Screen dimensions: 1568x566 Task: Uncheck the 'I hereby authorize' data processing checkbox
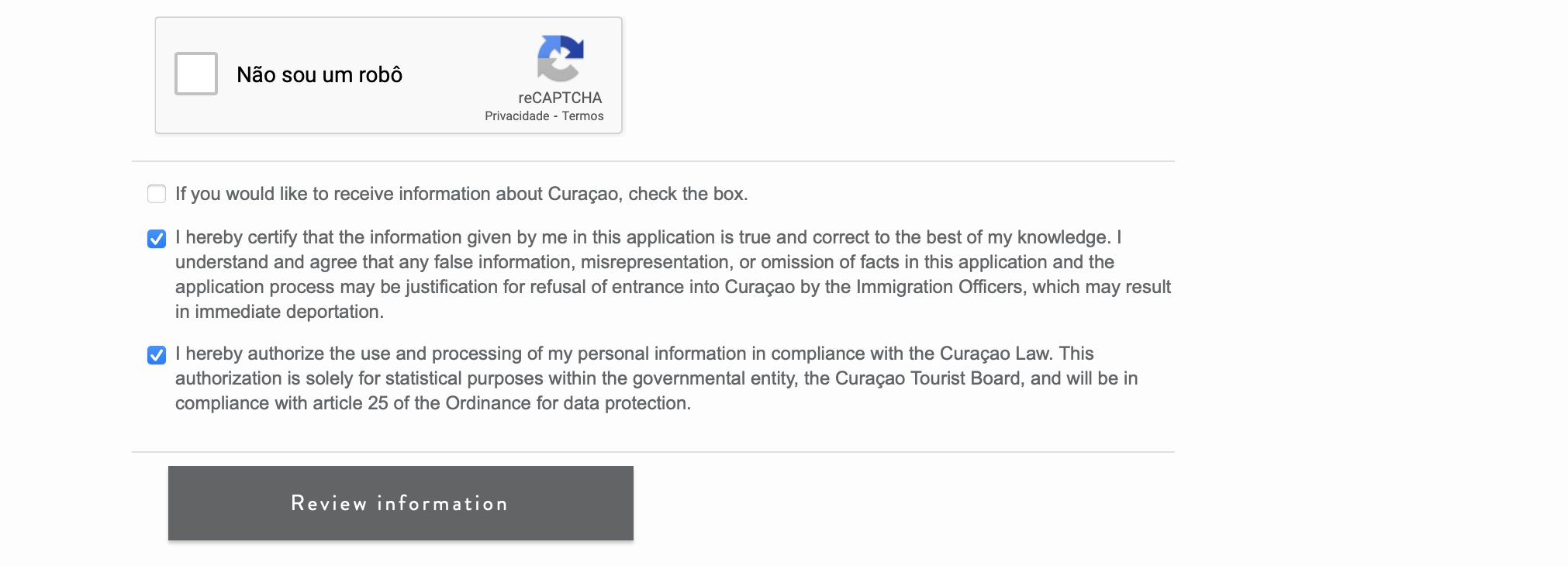[x=157, y=355]
